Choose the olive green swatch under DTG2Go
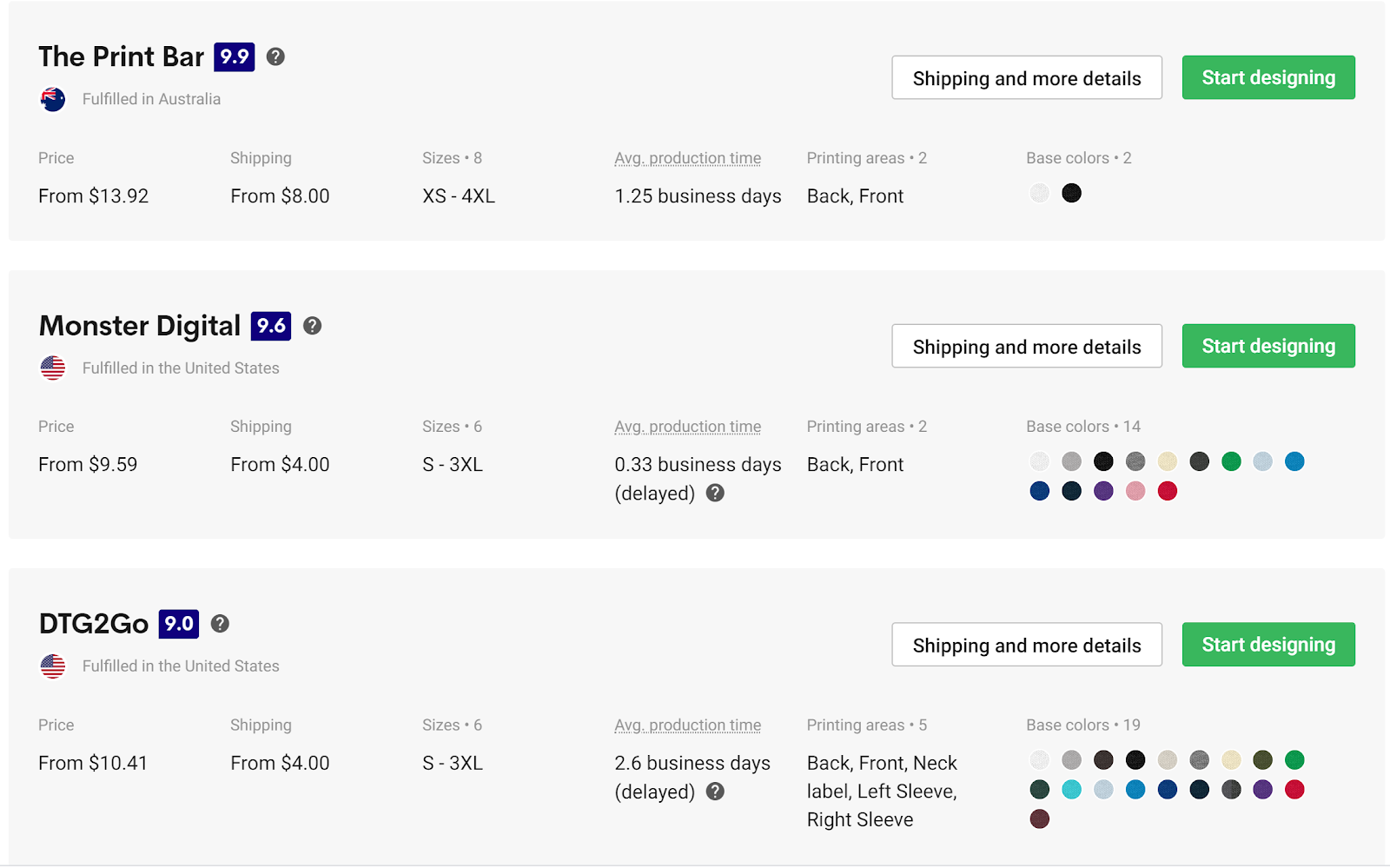 pos(1263,760)
